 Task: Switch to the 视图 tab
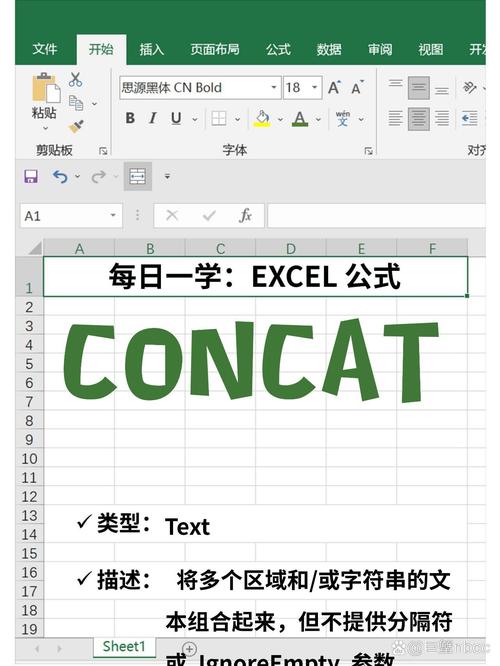[431, 49]
